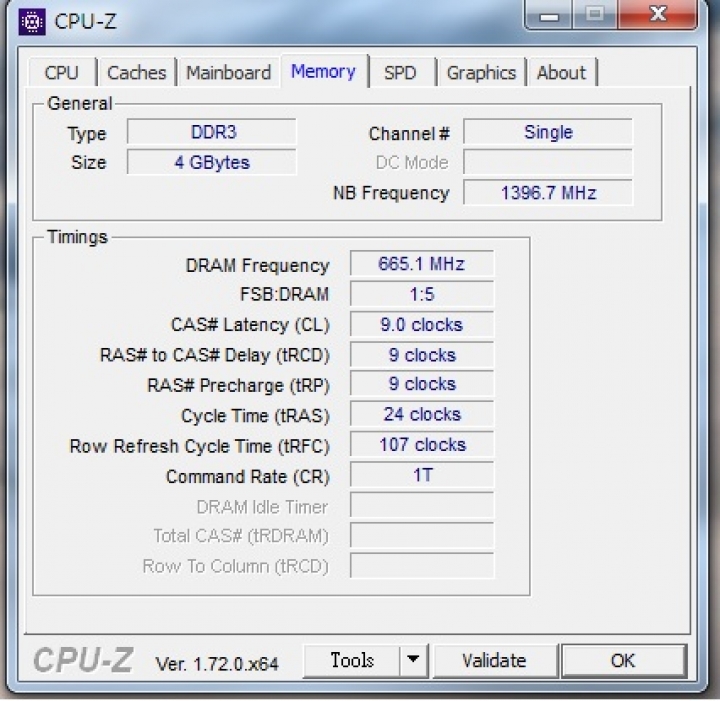Click the Row Refresh Cycle Time (tRFC) label
The width and height of the screenshot is (720, 701).
(200, 446)
